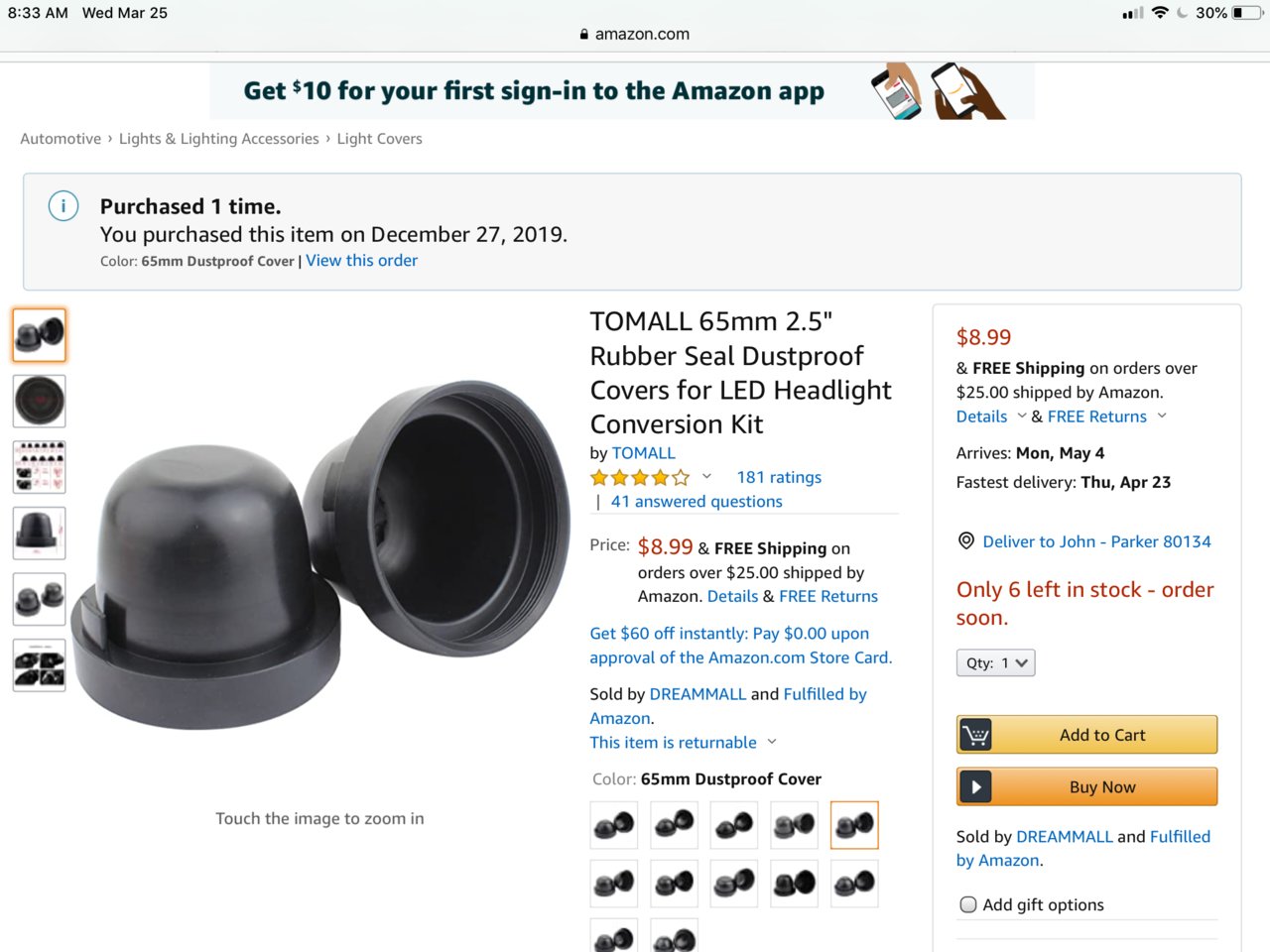Tap the battery indicator in status bar
The width and height of the screenshot is (1270, 952).
click(x=1246, y=13)
